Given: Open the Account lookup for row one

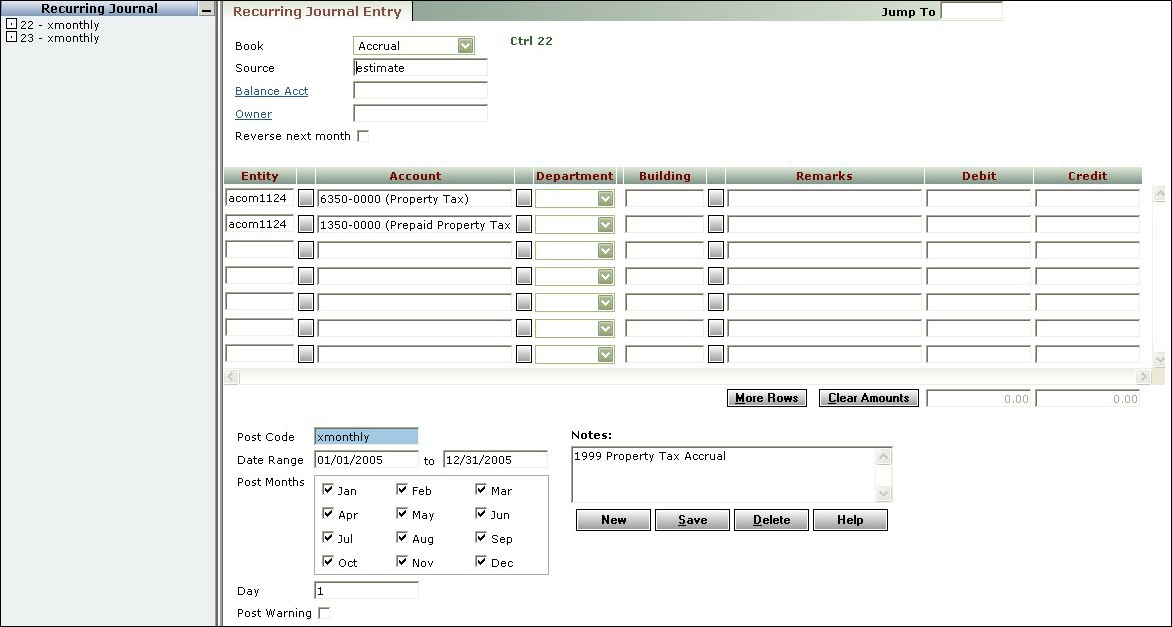Looking at the screenshot, I should pyautogui.click(x=524, y=198).
